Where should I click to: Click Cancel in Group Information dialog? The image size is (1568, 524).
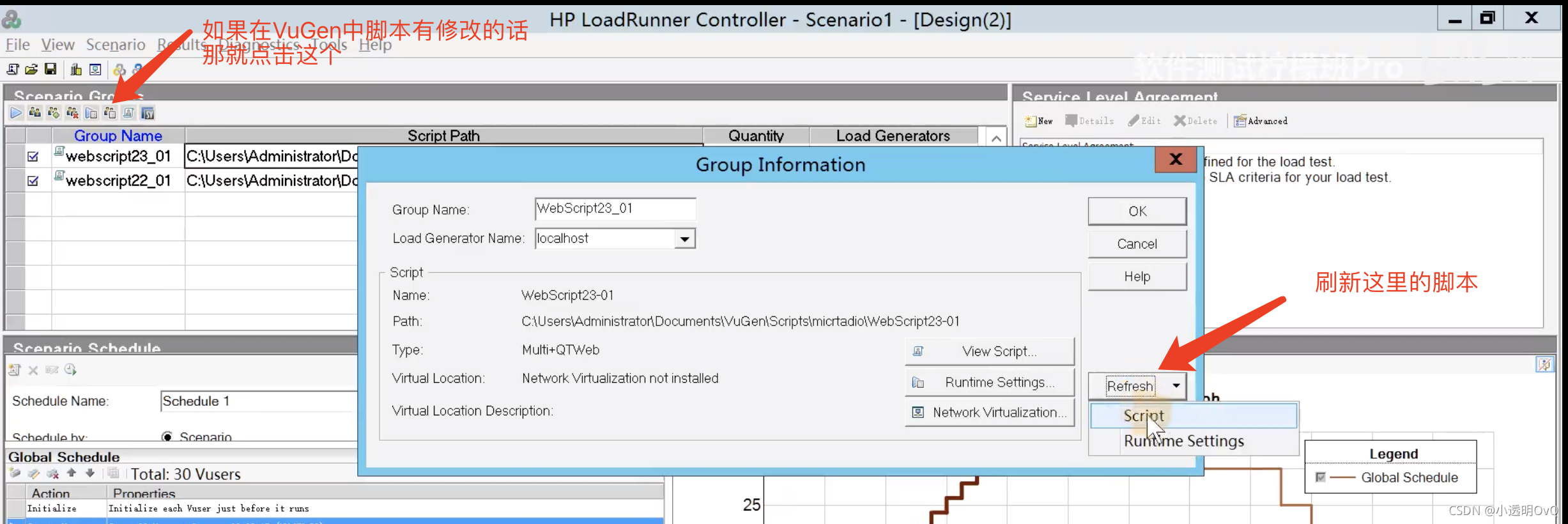(1137, 243)
